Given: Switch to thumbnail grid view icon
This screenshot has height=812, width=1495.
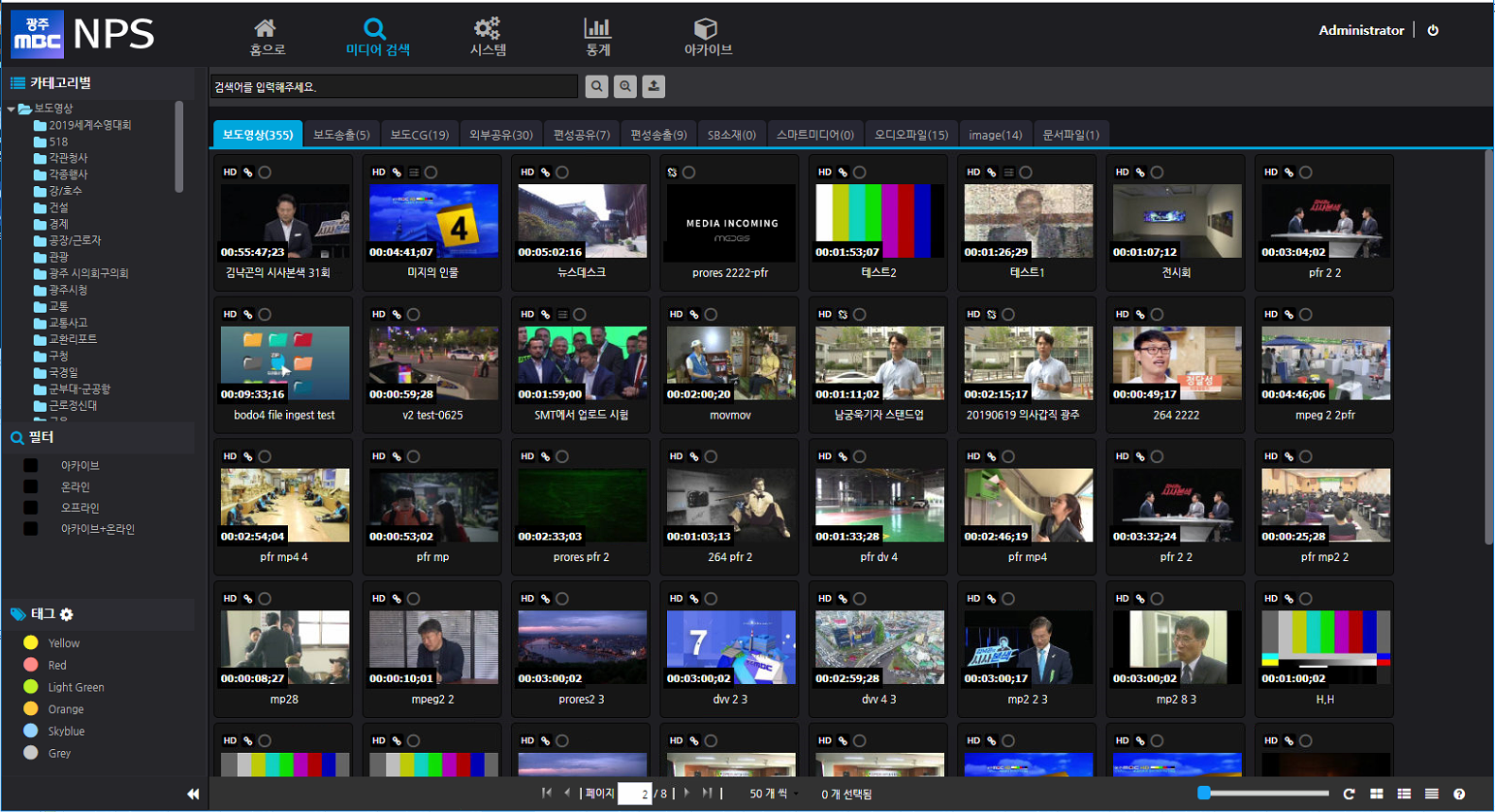Looking at the screenshot, I should [x=1376, y=794].
